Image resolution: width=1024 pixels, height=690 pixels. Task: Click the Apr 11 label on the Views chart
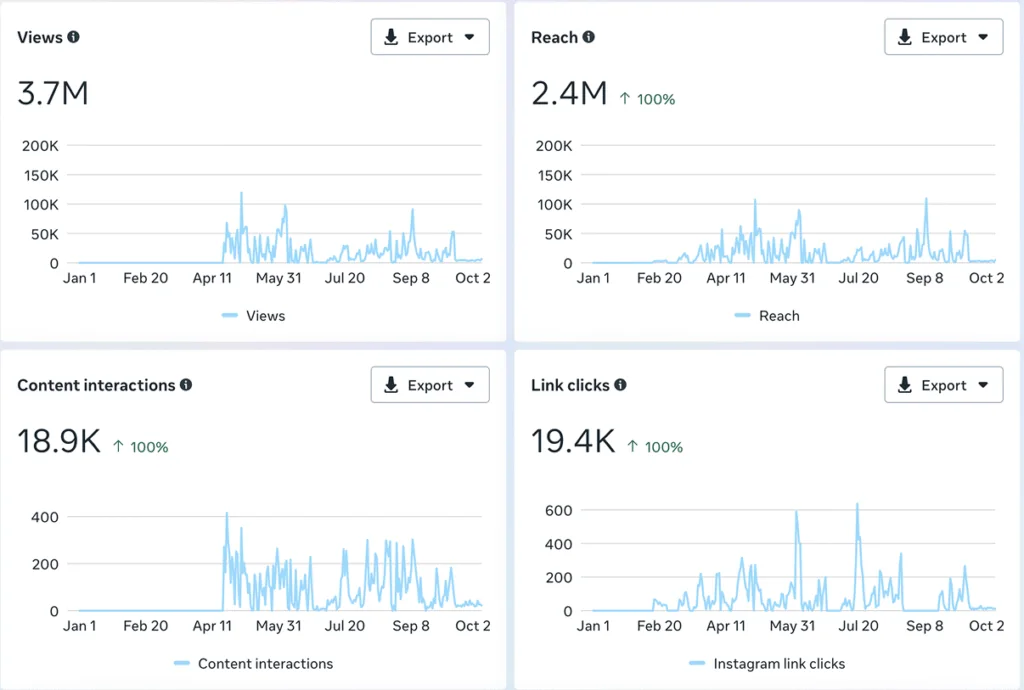(x=212, y=278)
